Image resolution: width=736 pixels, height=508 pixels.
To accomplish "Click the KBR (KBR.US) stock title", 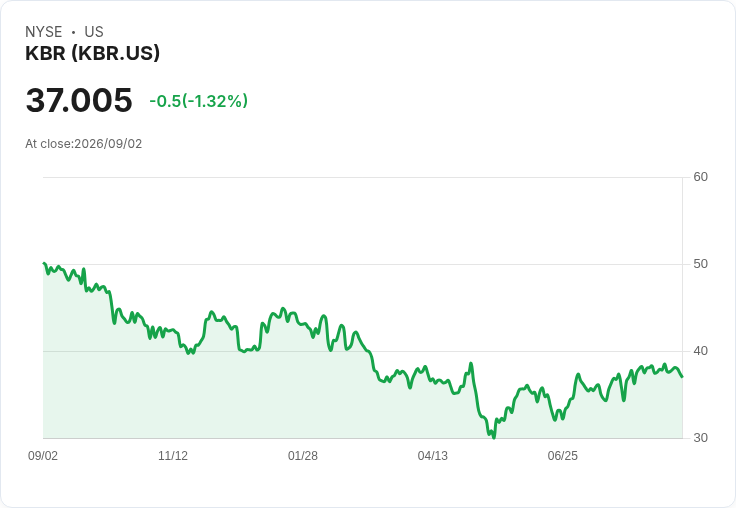I will pyautogui.click(x=92, y=53).
